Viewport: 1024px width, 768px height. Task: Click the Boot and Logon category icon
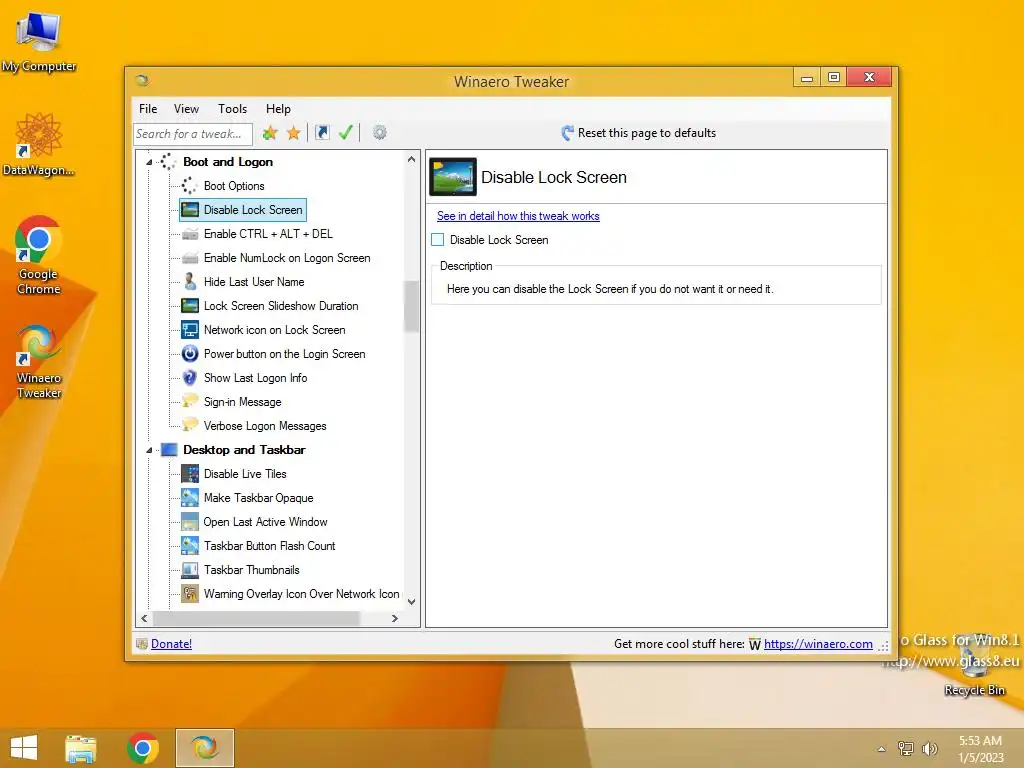pos(168,161)
